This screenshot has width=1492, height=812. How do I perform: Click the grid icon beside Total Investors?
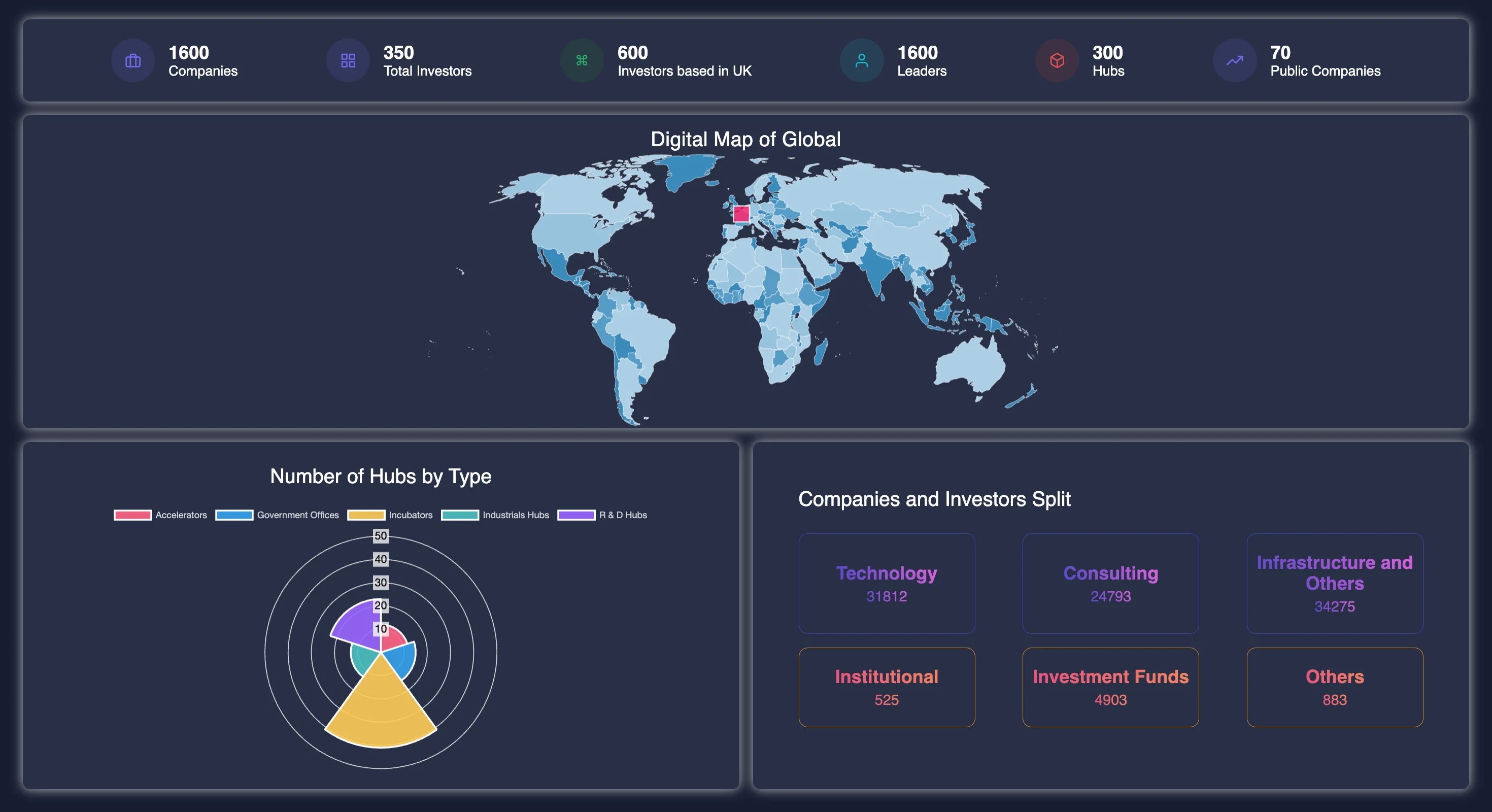pyautogui.click(x=348, y=60)
